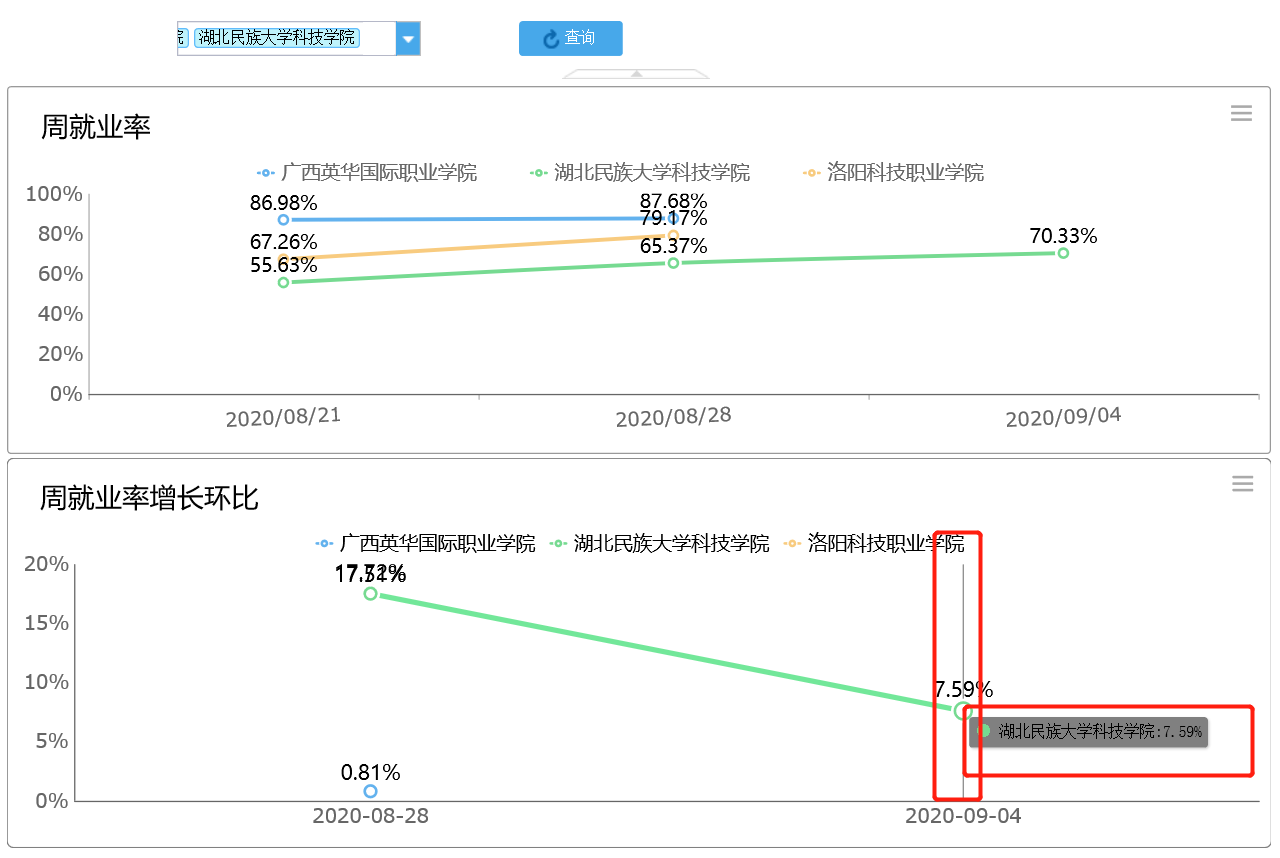Click the 2020-08-28 axis label in lower chart
The width and height of the screenshot is (1280, 858).
370,815
